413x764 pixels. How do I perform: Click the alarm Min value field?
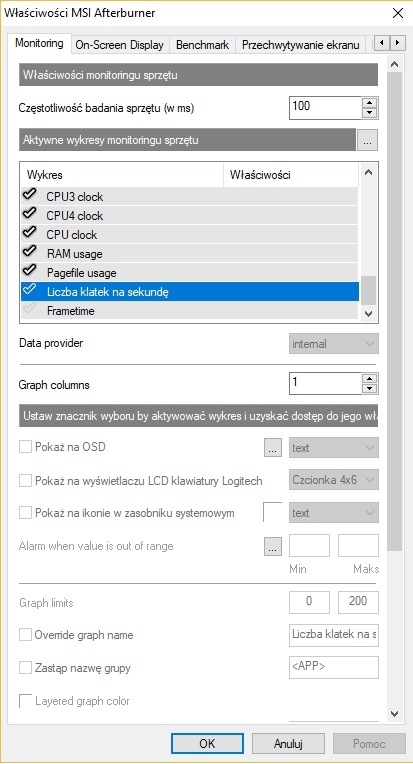309,546
